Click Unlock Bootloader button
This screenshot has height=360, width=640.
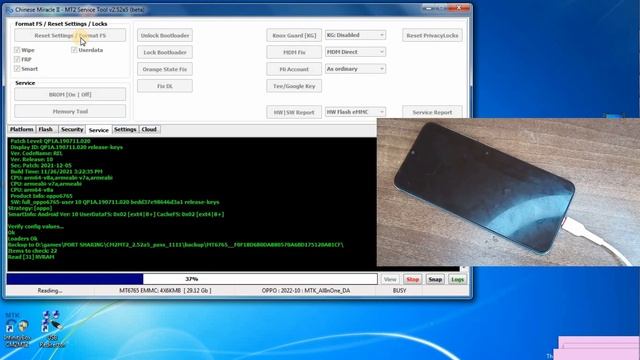click(x=165, y=36)
